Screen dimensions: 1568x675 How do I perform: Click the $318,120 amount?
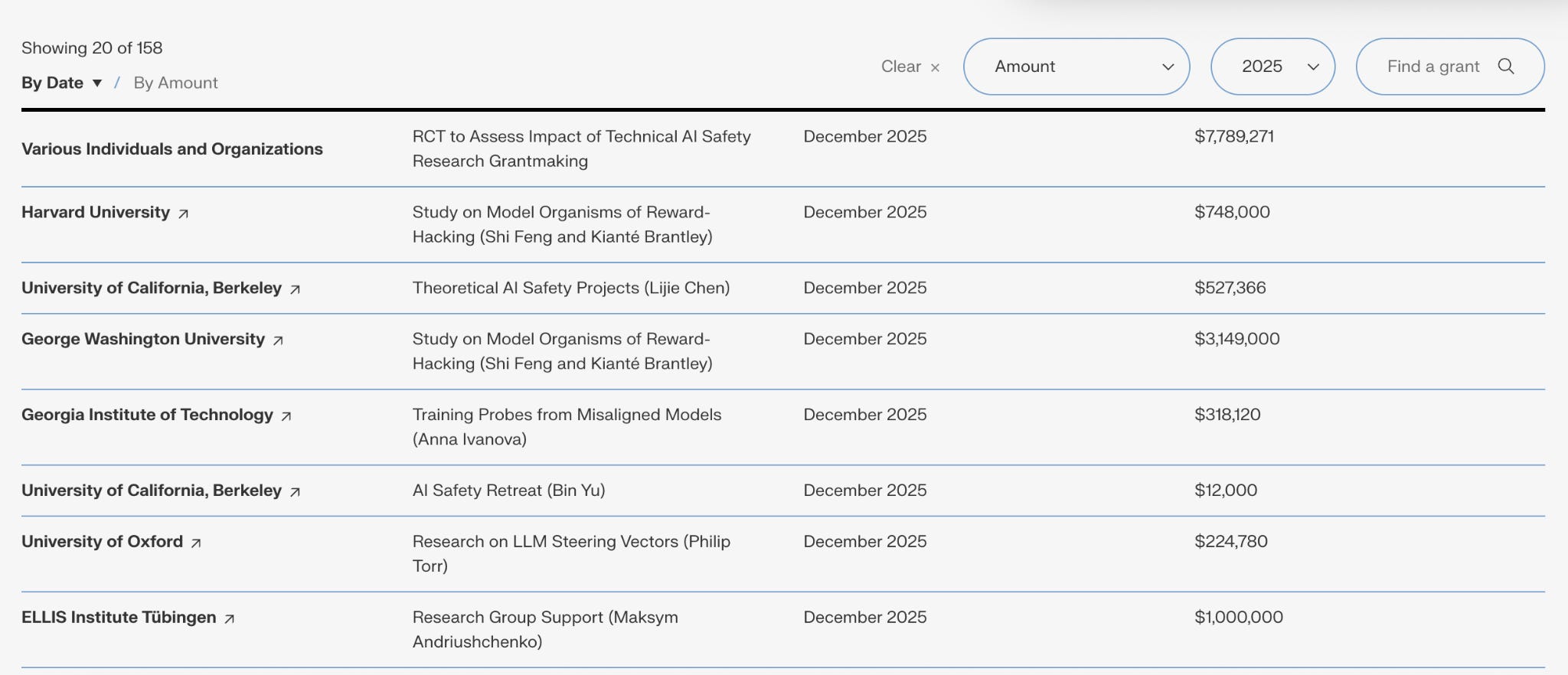[x=1227, y=414]
